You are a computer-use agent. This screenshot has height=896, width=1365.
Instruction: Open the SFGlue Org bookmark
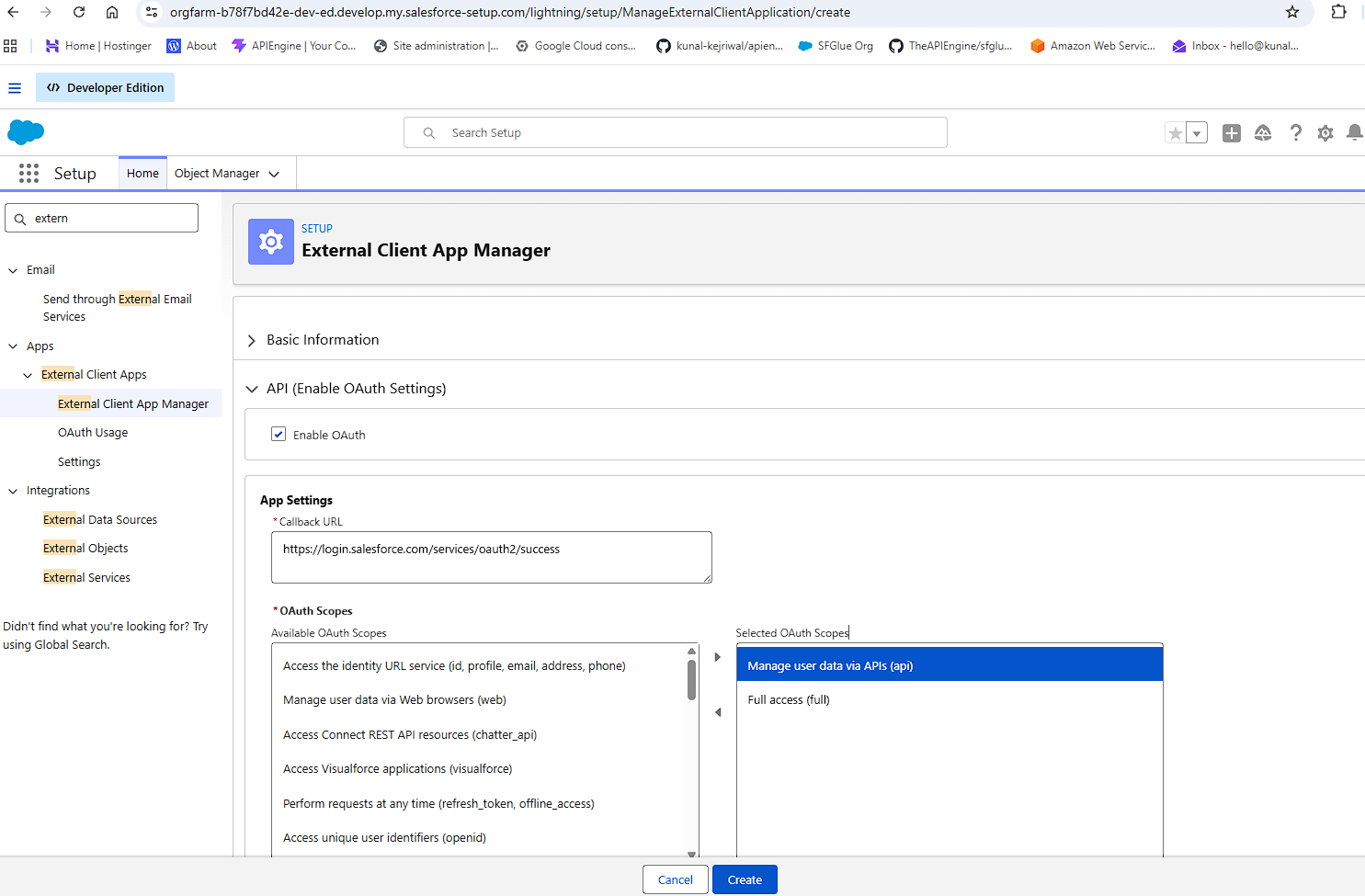tap(836, 46)
